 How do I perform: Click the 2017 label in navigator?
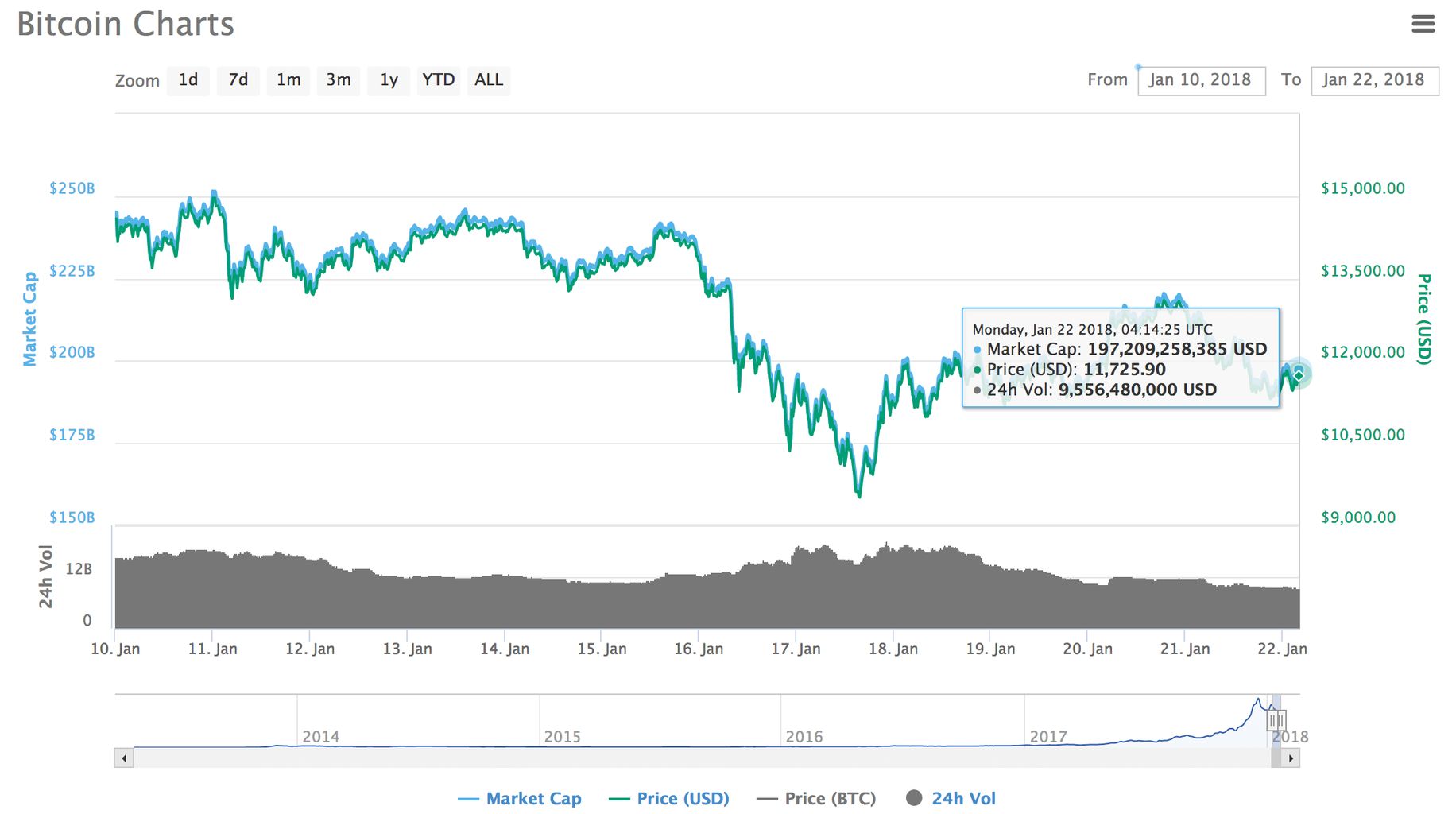(1048, 737)
